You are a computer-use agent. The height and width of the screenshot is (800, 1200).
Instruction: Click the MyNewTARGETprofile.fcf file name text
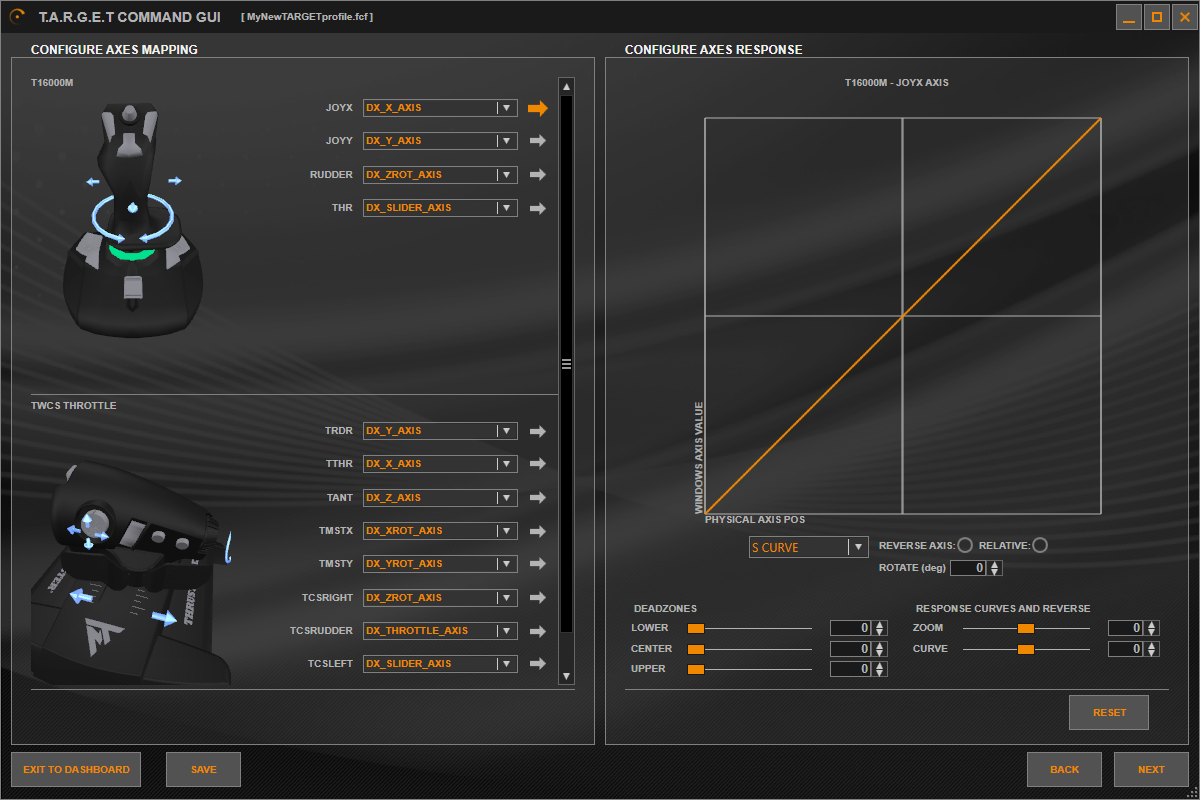308,17
